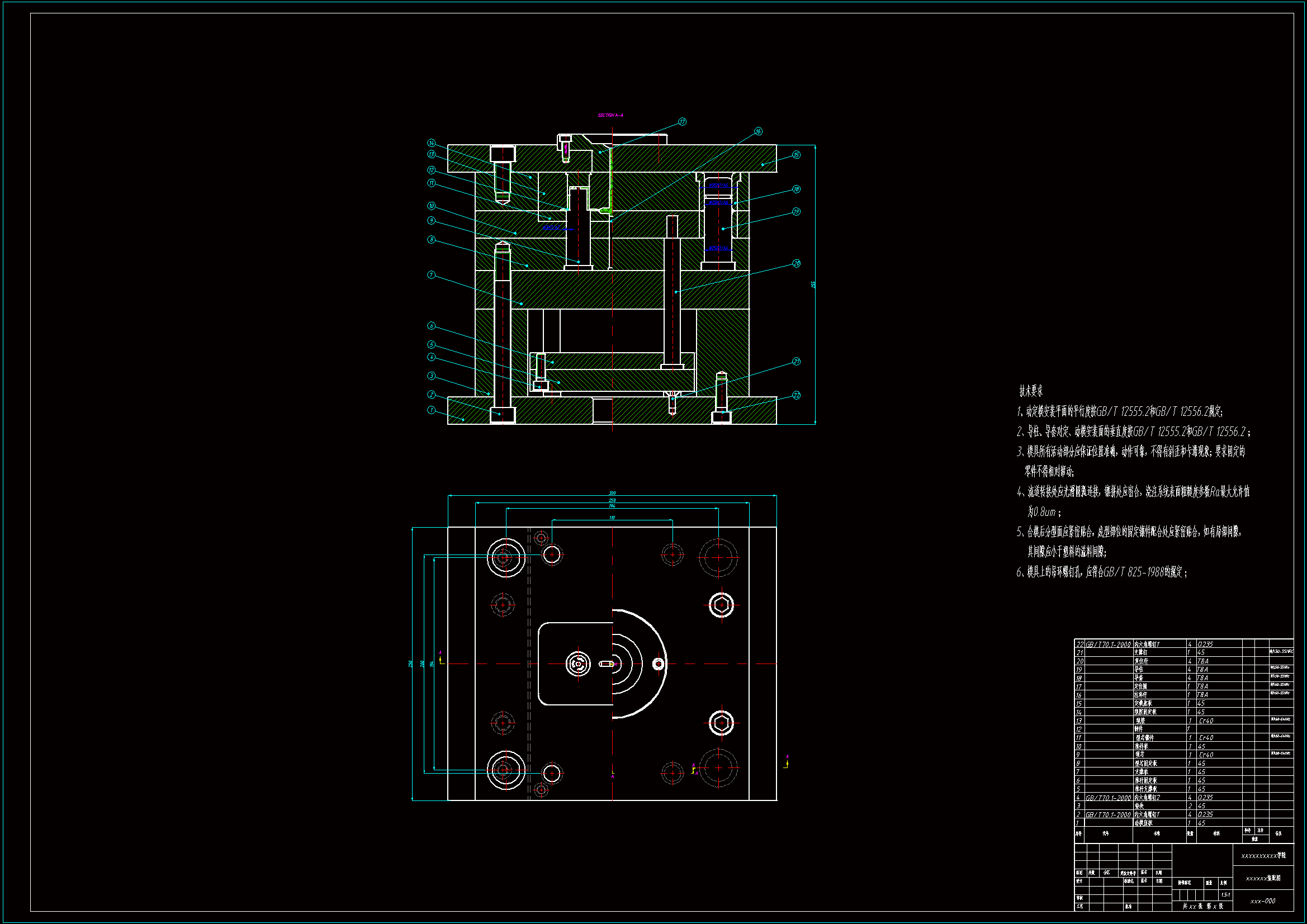Select the 300 width dimension above plan view
The image size is (1307, 924).
click(612, 493)
